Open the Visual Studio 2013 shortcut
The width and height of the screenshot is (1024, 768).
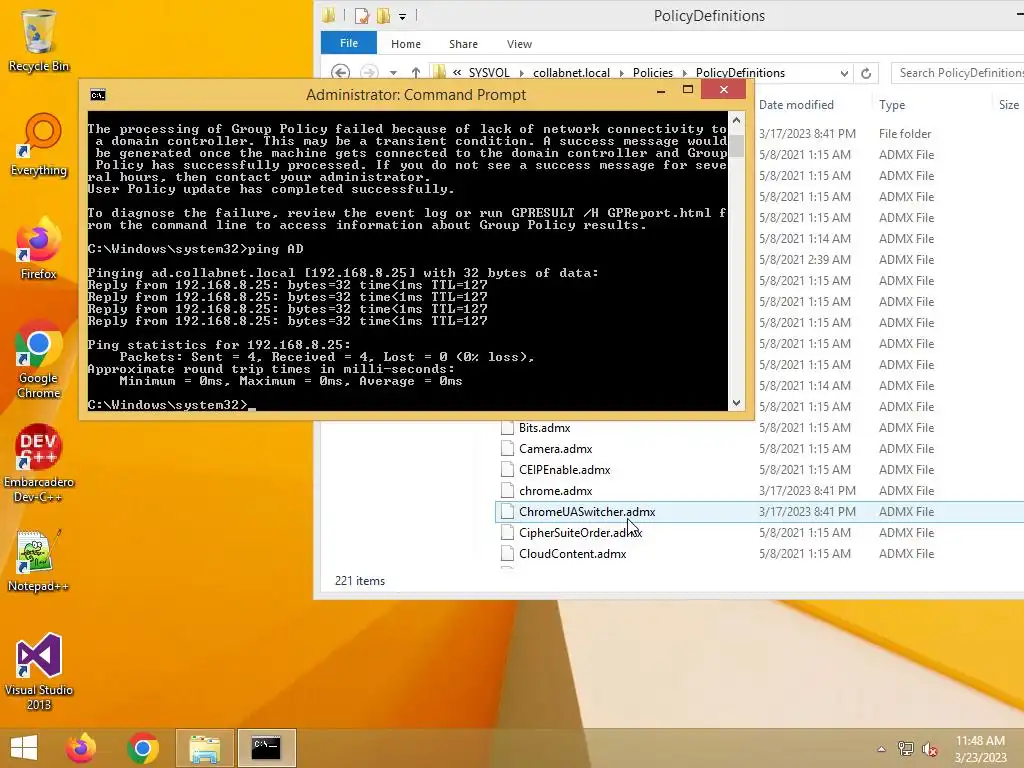coord(39,672)
